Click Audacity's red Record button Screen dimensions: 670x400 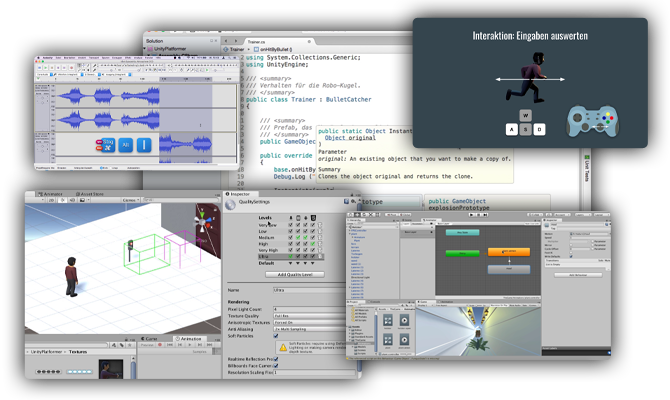pos(71,68)
